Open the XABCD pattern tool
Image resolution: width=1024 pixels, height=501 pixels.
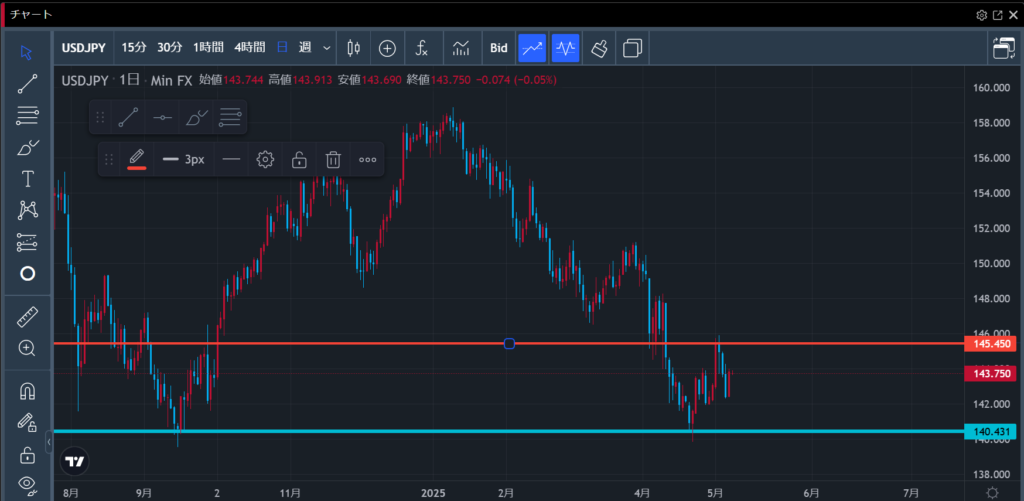[x=27, y=210]
